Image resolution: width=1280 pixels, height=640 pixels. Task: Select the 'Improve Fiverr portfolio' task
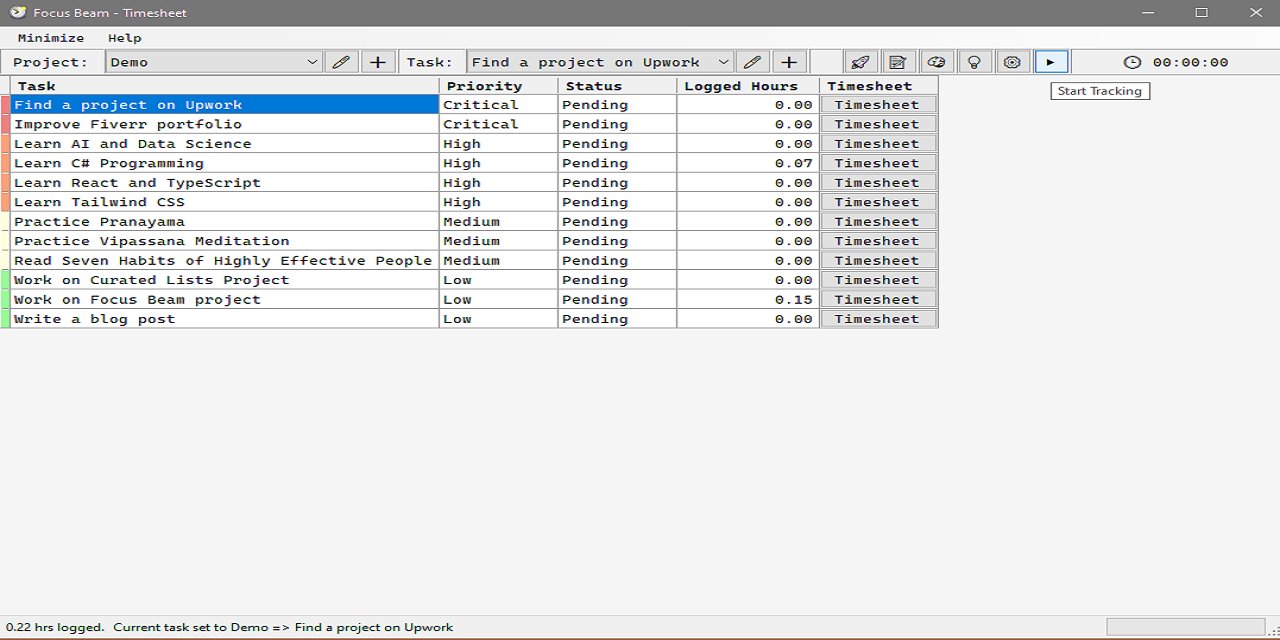(224, 124)
